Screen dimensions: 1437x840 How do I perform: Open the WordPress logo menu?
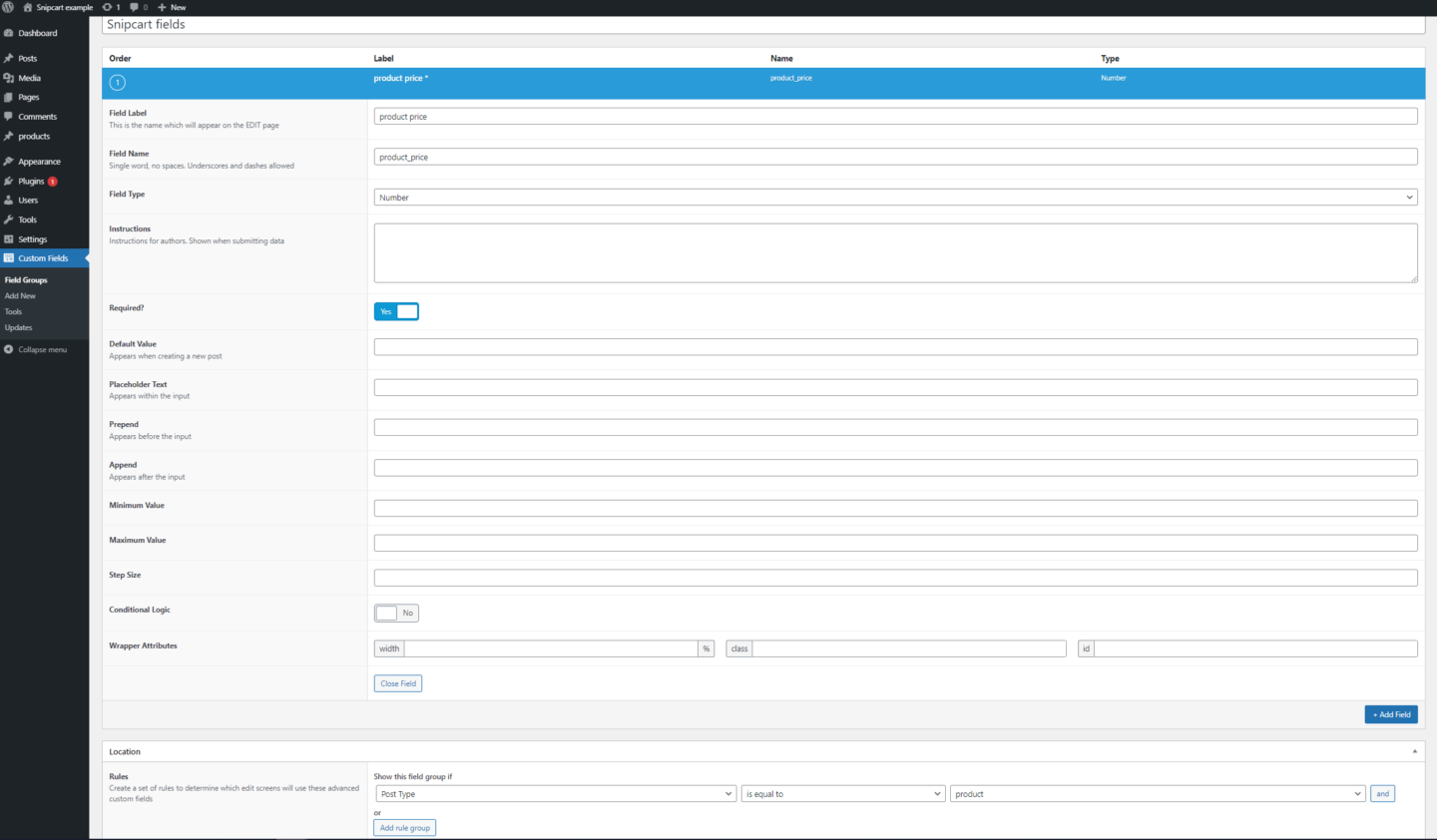tap(8, 7)
